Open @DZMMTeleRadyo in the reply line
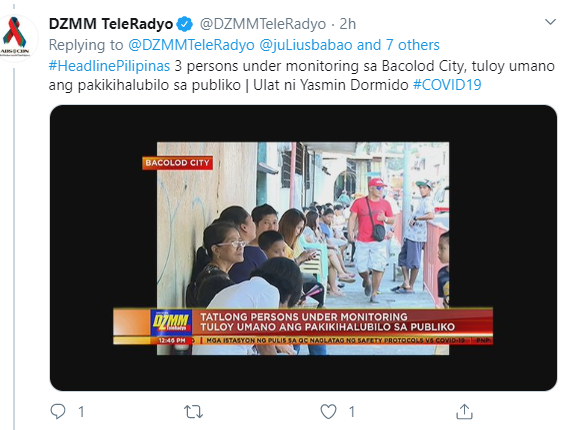 (191, 45)
